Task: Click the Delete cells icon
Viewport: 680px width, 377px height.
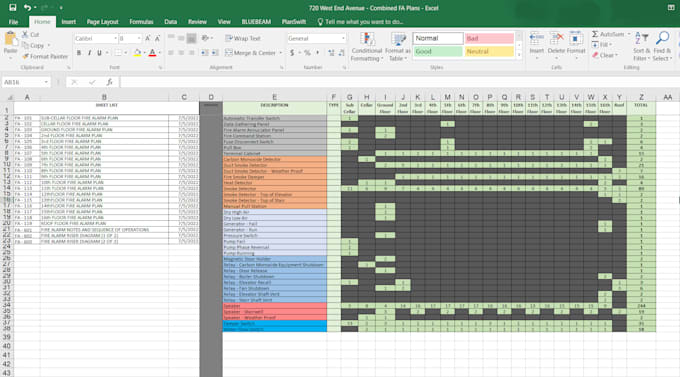Action: coord(556,39)
